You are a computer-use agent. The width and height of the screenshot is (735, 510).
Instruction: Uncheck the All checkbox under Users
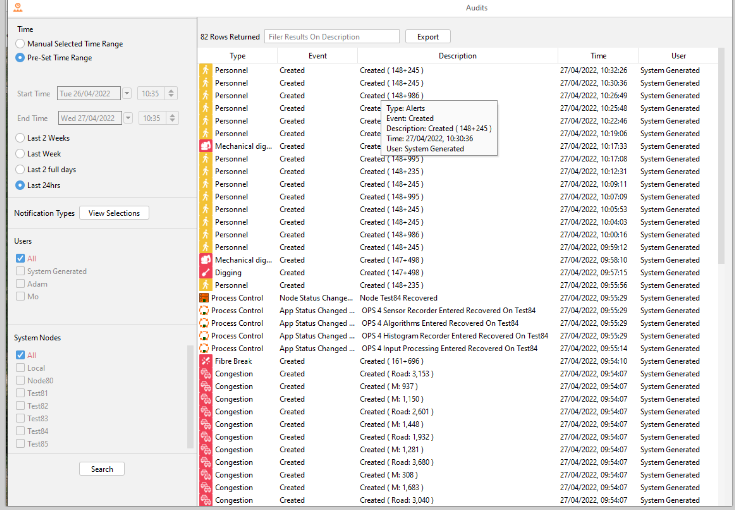coord(21,258)
